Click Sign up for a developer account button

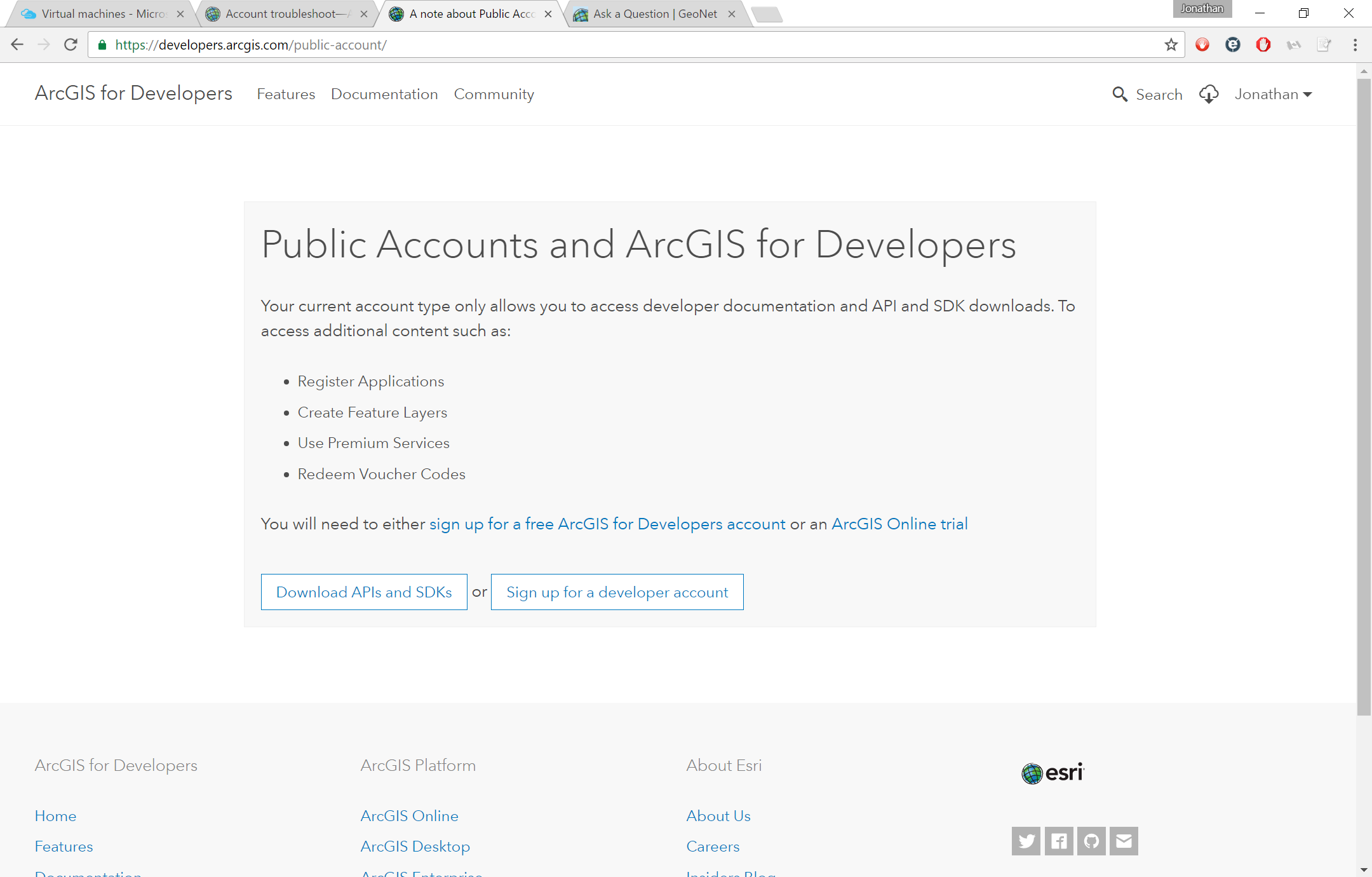tap(617, 592)
